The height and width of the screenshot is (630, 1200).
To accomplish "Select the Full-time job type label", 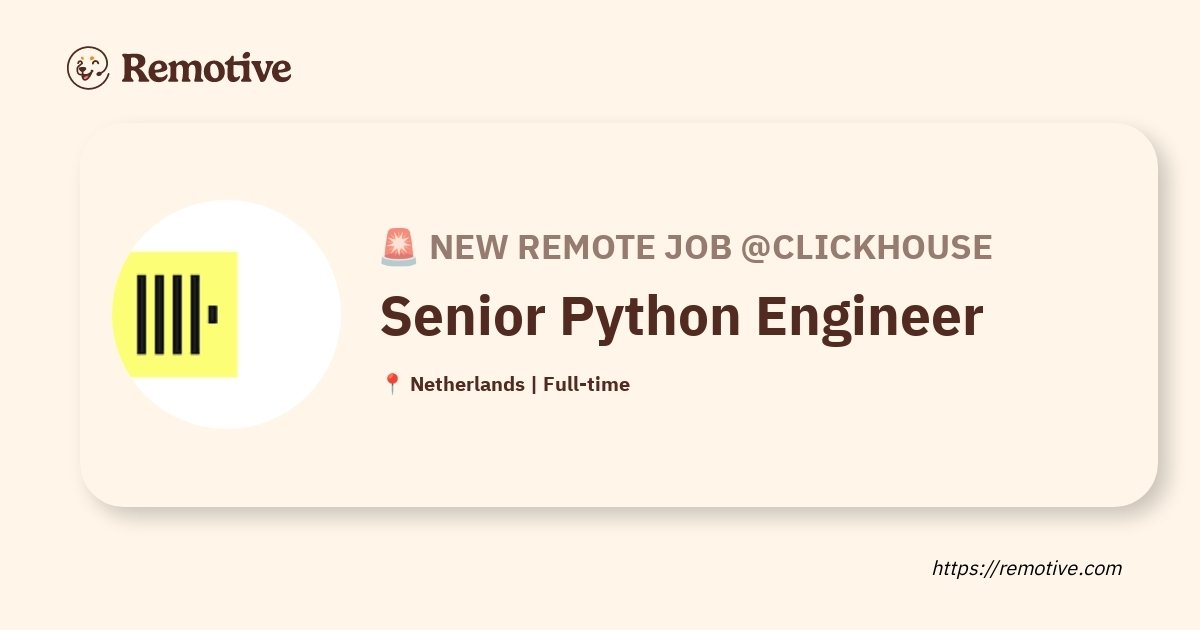I will point(587,384).
